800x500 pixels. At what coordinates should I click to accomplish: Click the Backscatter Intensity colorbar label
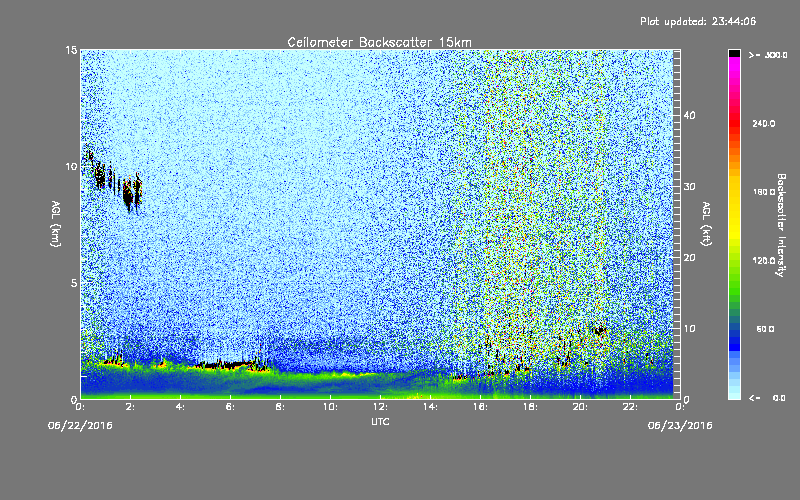781,225
